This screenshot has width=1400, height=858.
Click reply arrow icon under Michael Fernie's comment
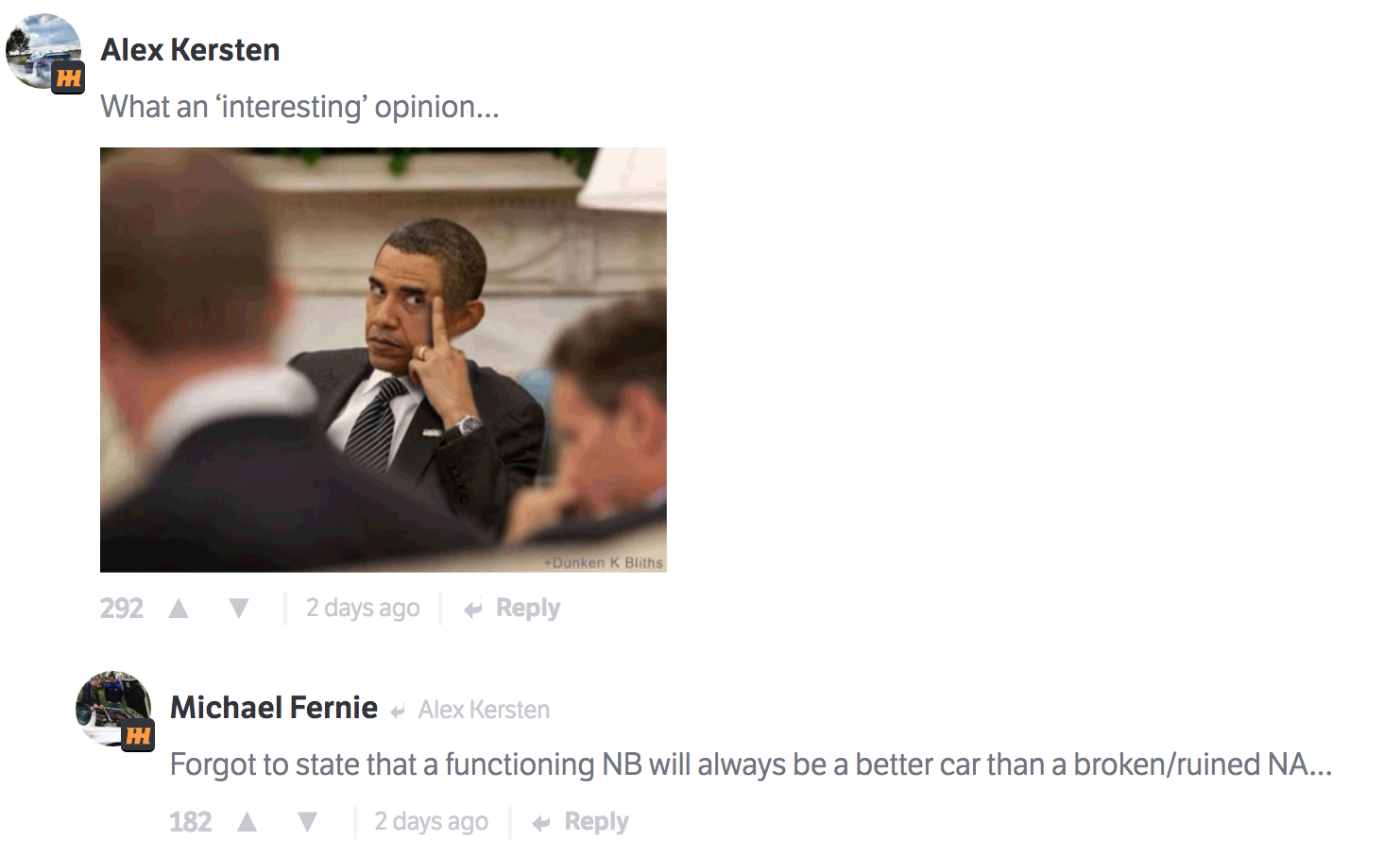[541, 823]
